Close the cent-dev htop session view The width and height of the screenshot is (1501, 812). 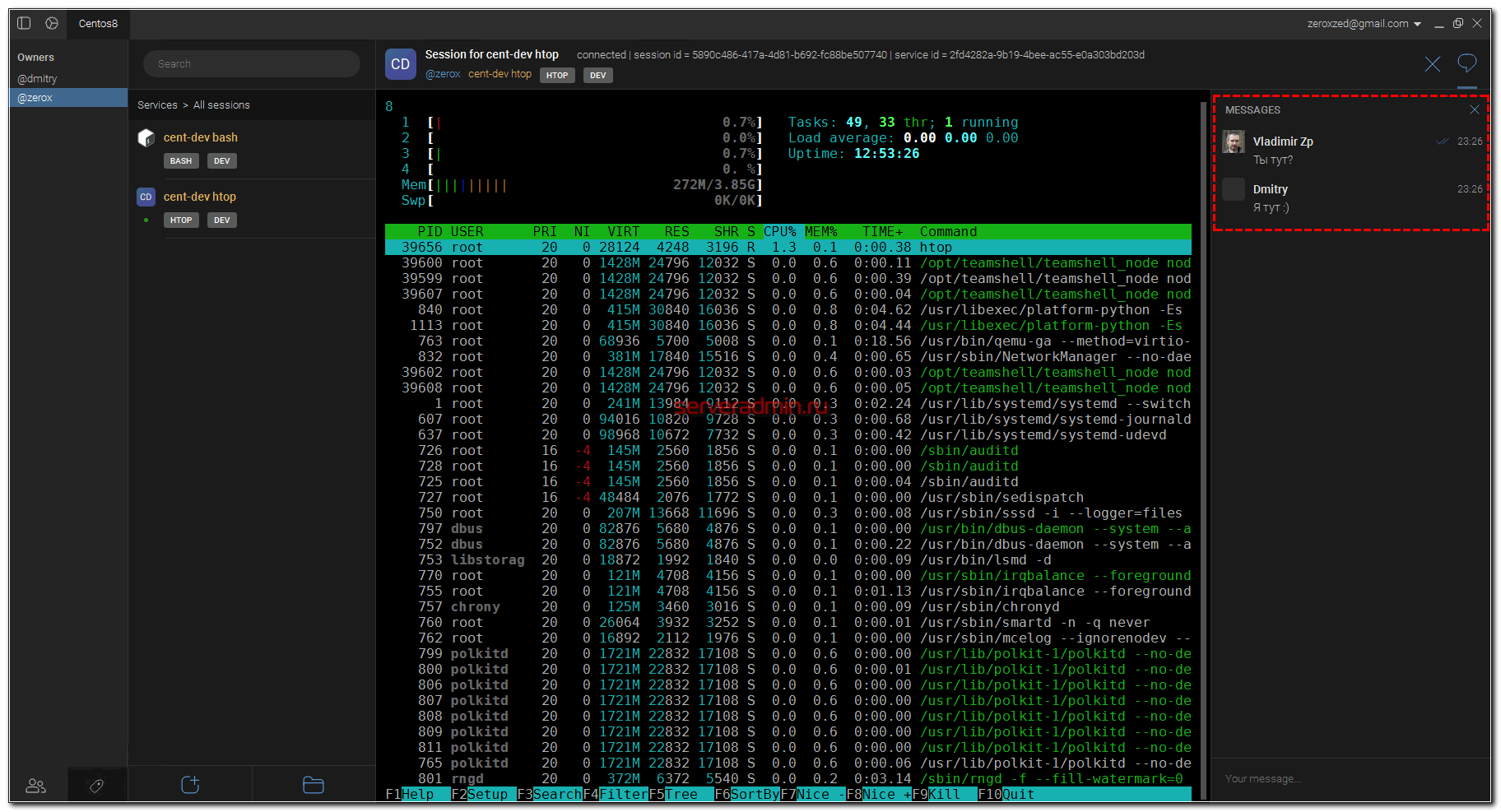click(1432, 64)
